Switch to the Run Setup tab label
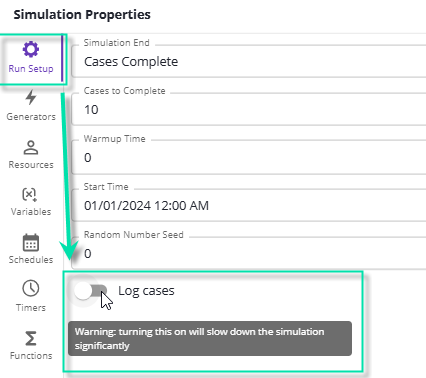 (x=31, y=69)
